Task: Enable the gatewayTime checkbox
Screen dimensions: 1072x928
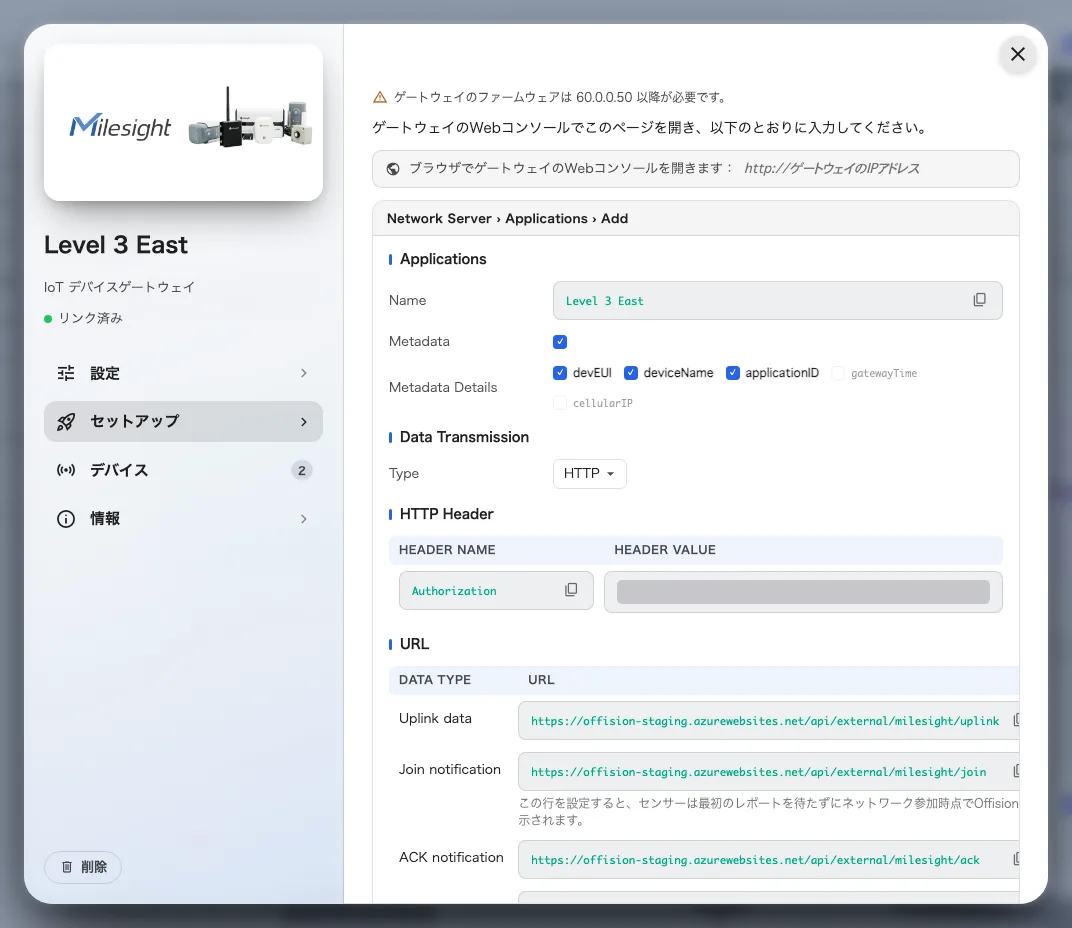Action: [x=838, y=373]
